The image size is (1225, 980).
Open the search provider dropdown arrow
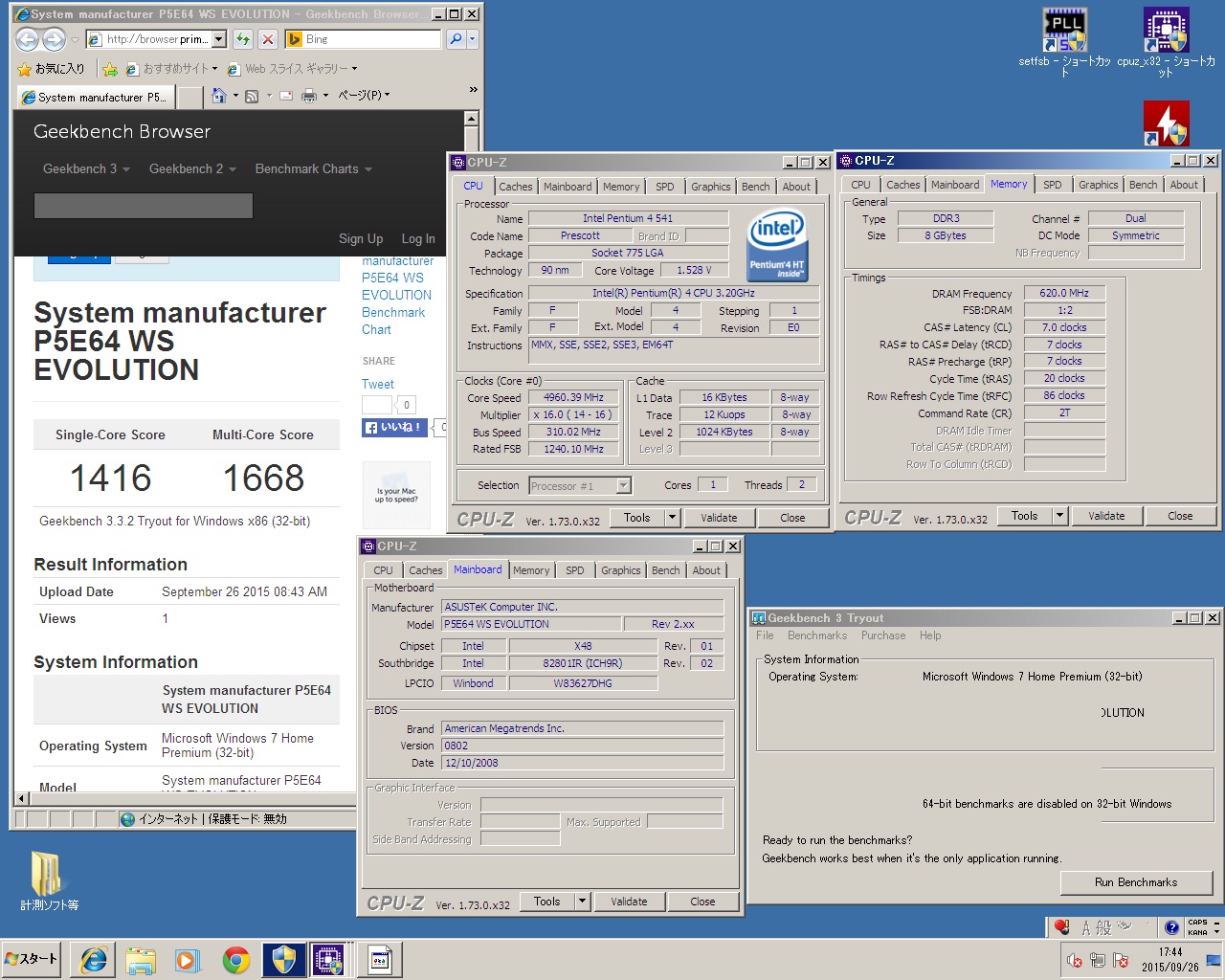[x=472, y=39]
